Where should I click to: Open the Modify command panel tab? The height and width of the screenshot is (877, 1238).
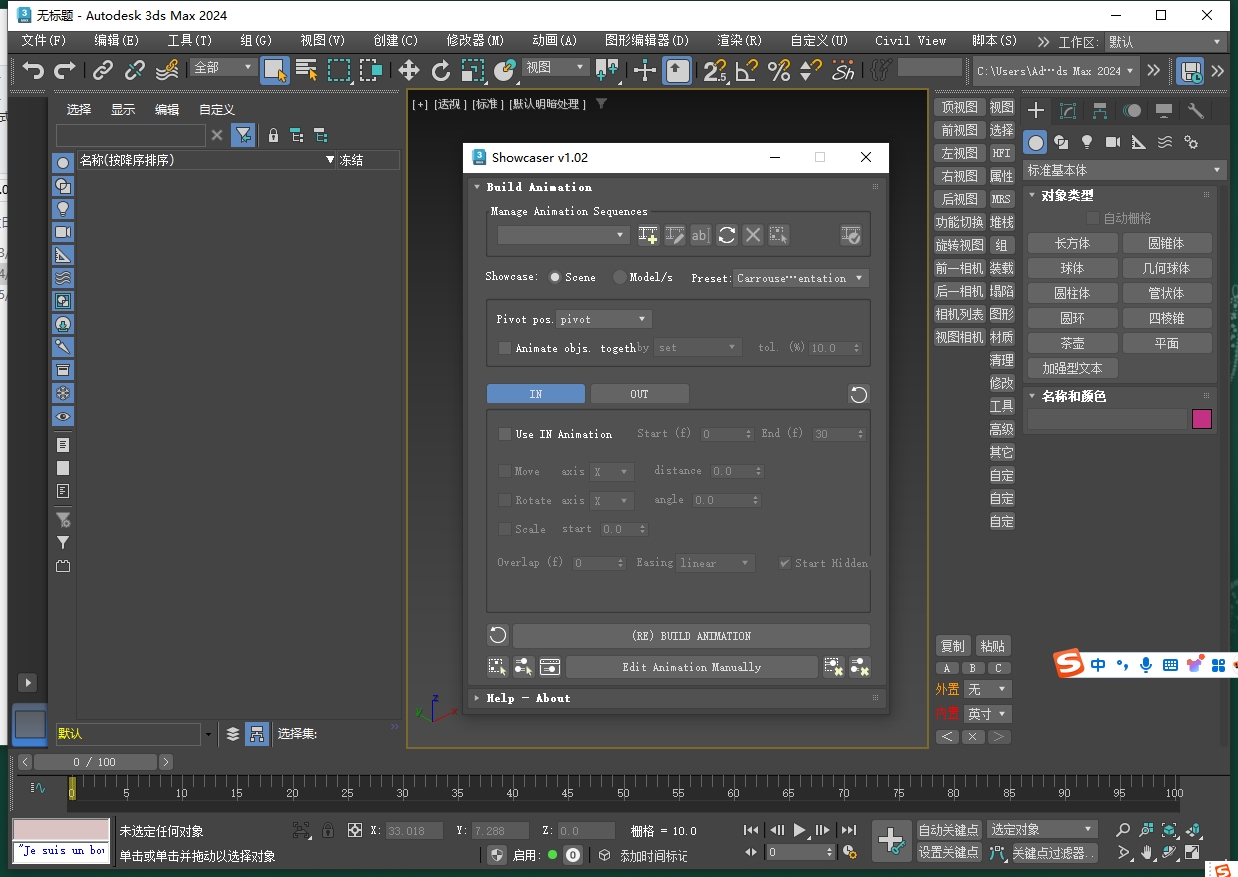pyautogui.click(x=1068, y=111)
